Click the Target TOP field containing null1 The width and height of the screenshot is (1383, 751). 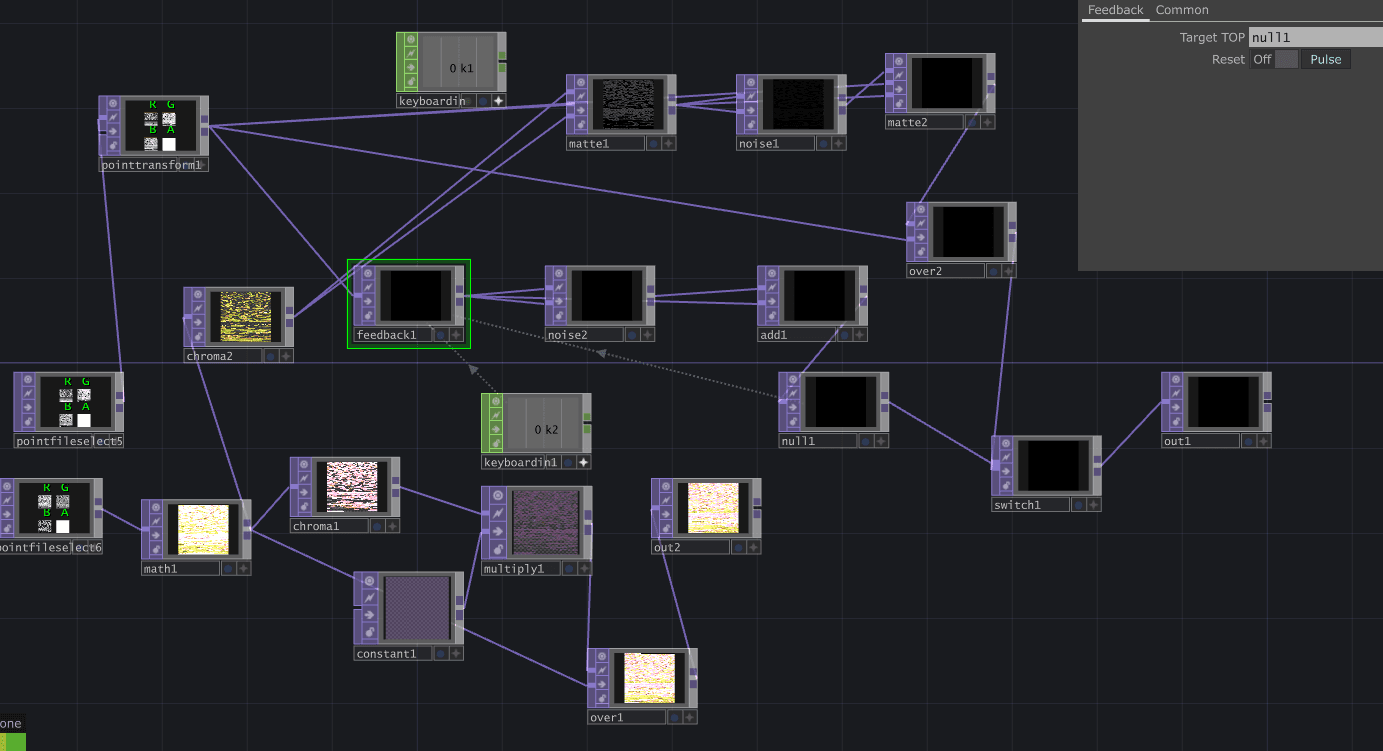(1316, 37)
